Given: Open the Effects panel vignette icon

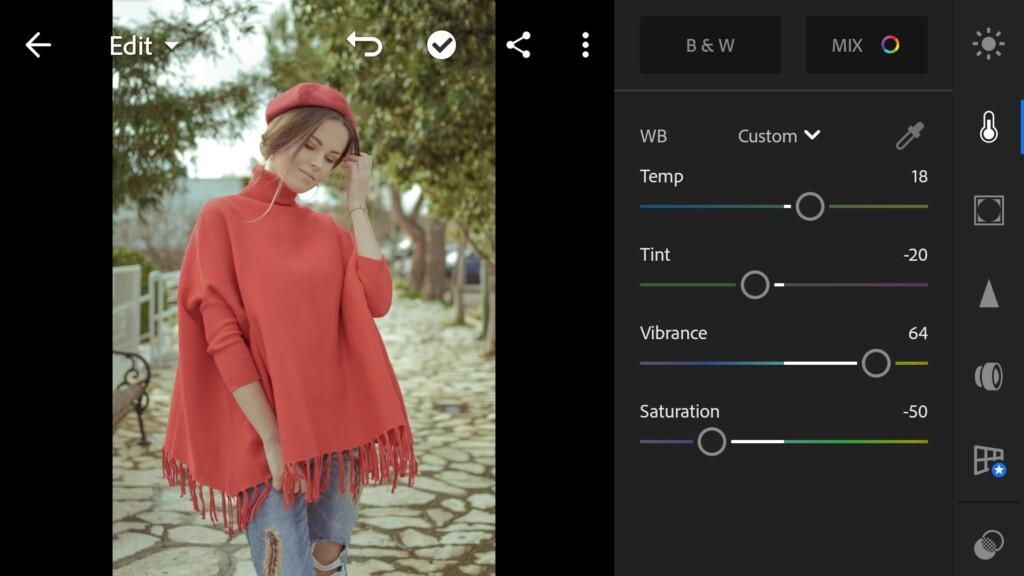Looking at the screenshot, I should [988, 210].
